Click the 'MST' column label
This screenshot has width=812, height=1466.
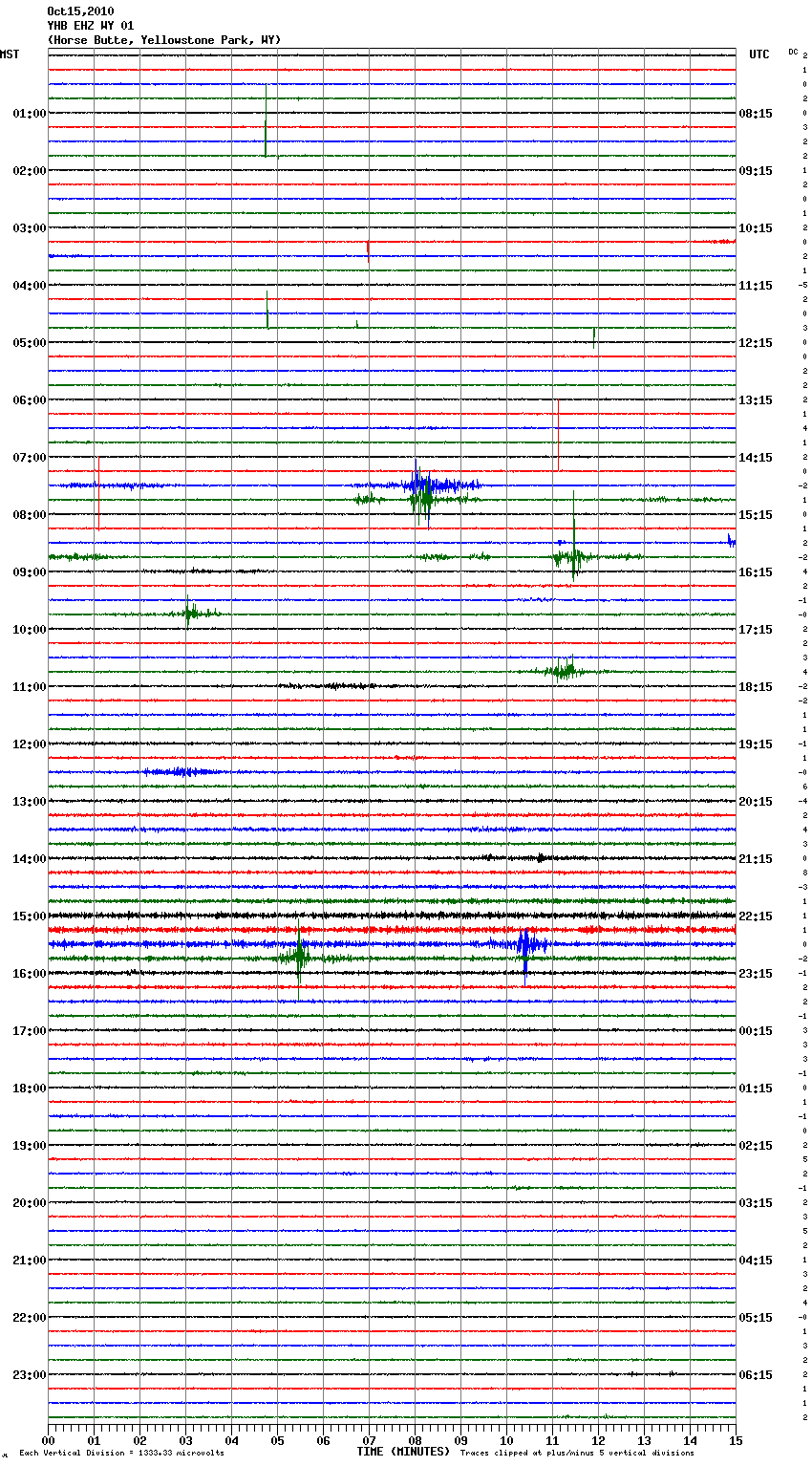tap(10, 54)
